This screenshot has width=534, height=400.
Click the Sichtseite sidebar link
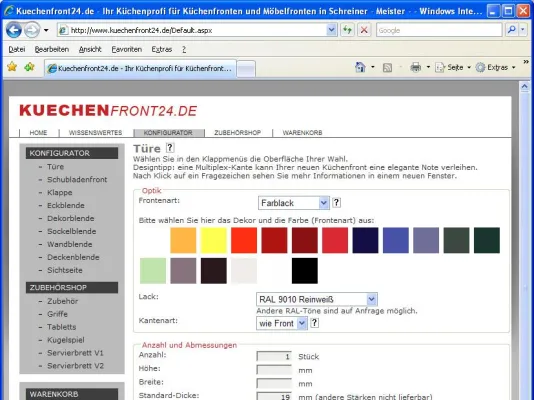click(x=65, y=270)
